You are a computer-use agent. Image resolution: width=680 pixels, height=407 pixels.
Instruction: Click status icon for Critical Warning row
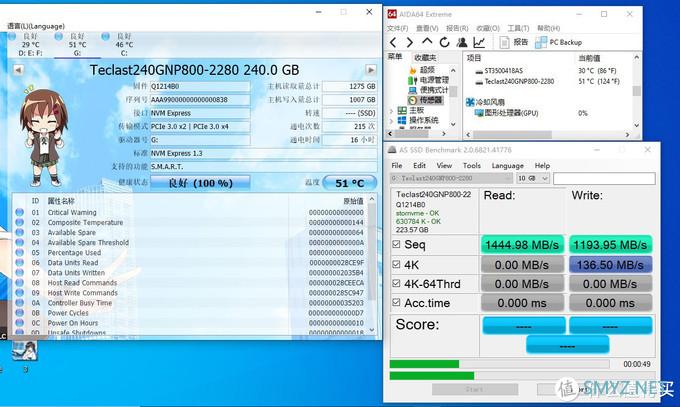tap(20, 212)
